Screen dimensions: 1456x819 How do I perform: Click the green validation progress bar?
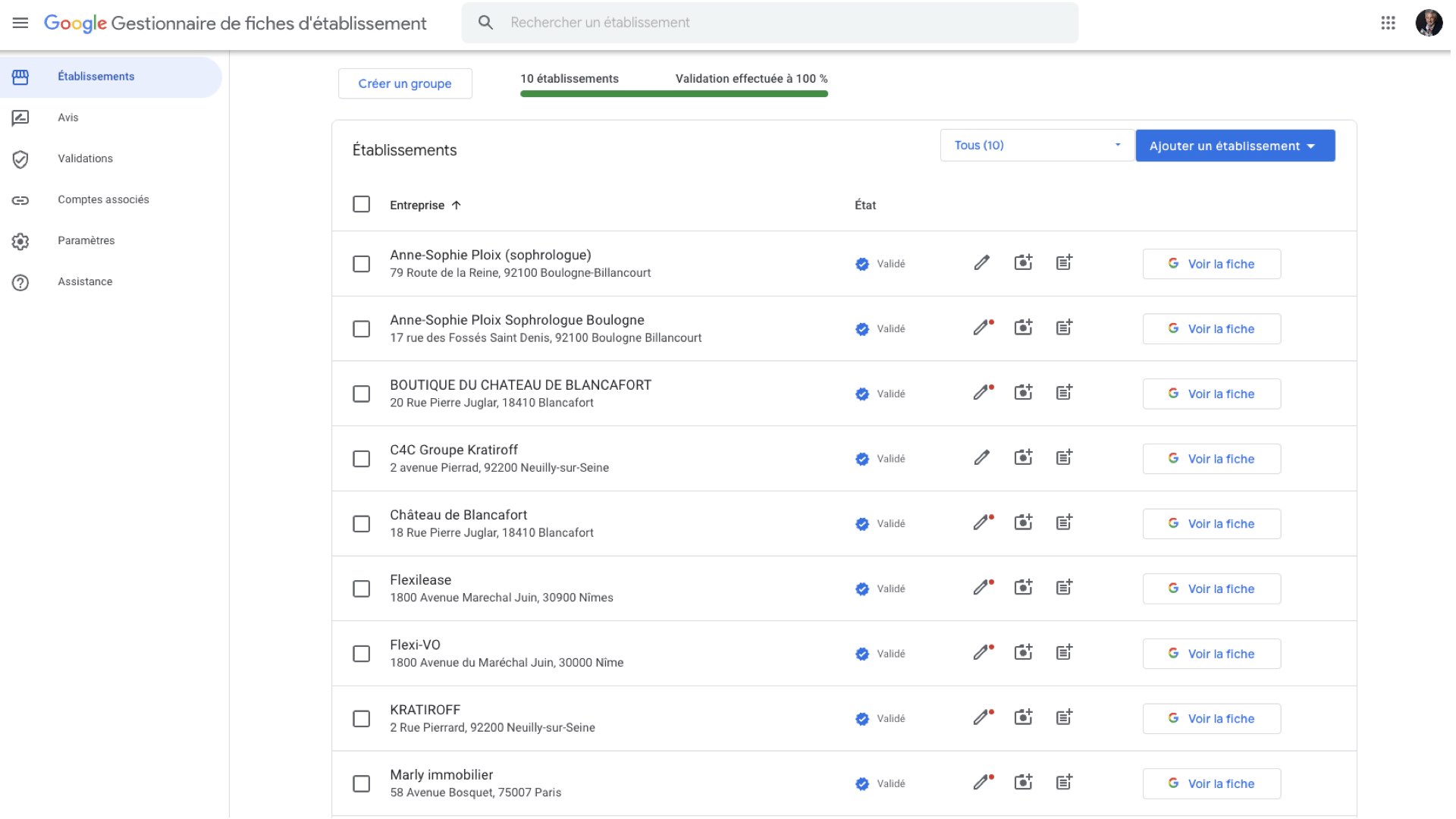coord(674,94)
